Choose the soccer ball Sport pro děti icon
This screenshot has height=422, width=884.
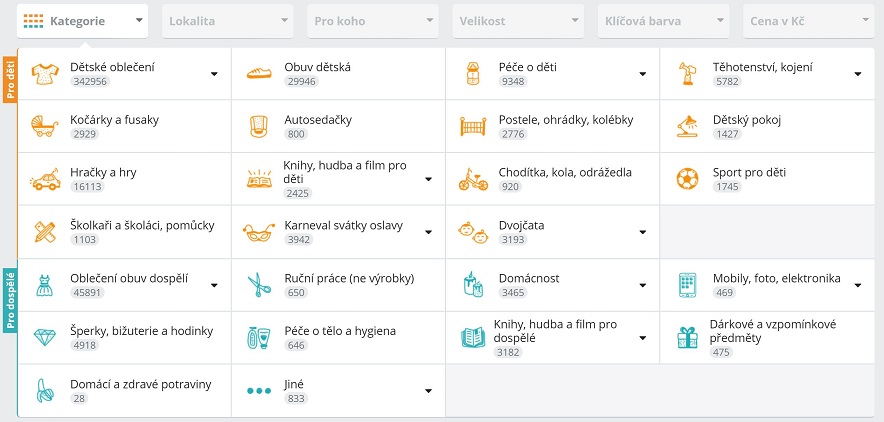coord(687,179)
